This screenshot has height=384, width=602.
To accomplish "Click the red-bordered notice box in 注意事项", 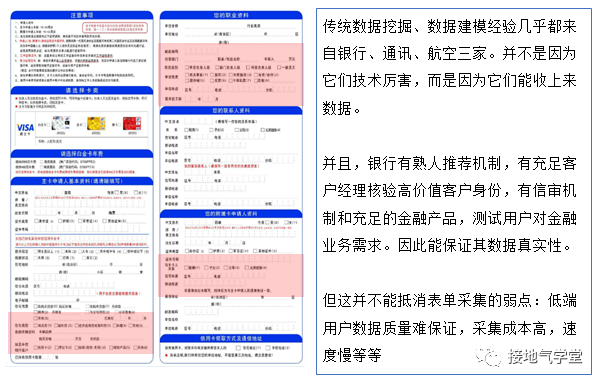I will pos(115,27).
